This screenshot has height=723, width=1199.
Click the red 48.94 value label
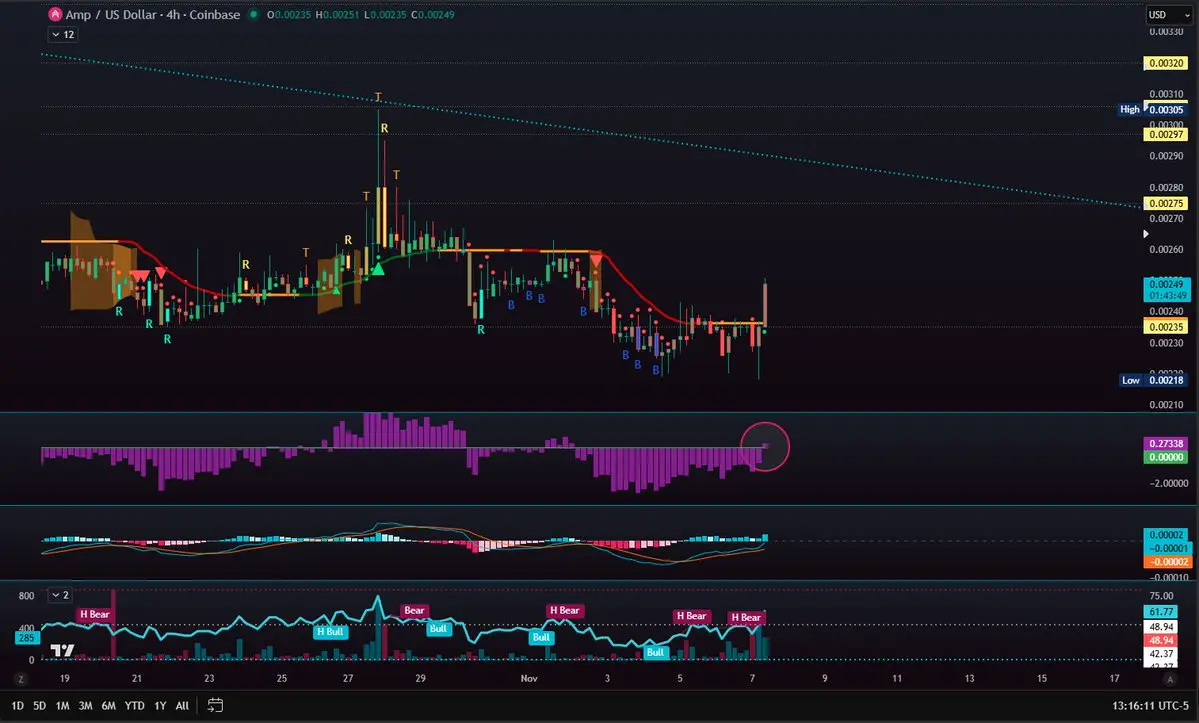tap(1161, 640)
